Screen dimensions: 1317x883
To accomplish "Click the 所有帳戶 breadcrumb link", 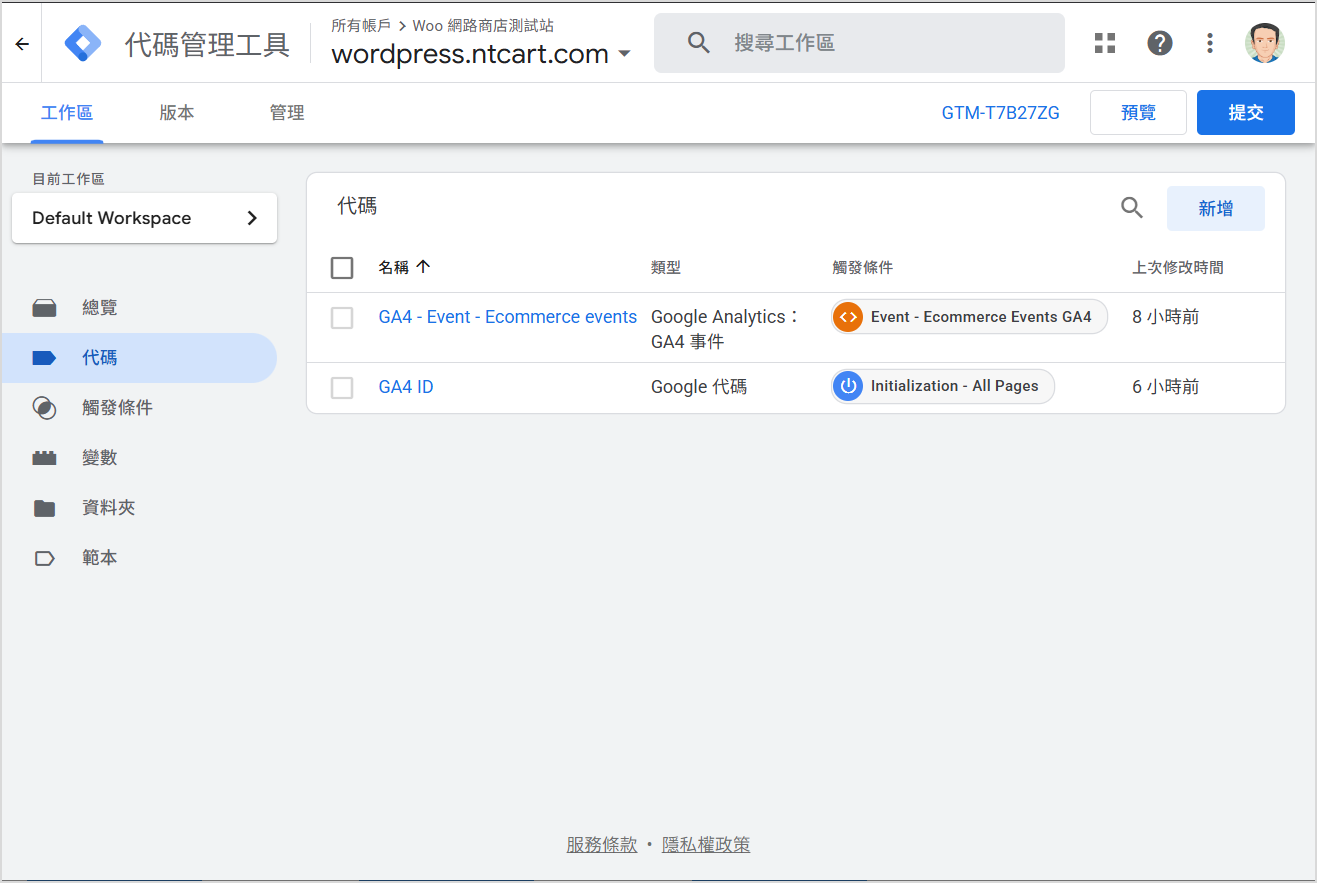I will click(361, 26).
